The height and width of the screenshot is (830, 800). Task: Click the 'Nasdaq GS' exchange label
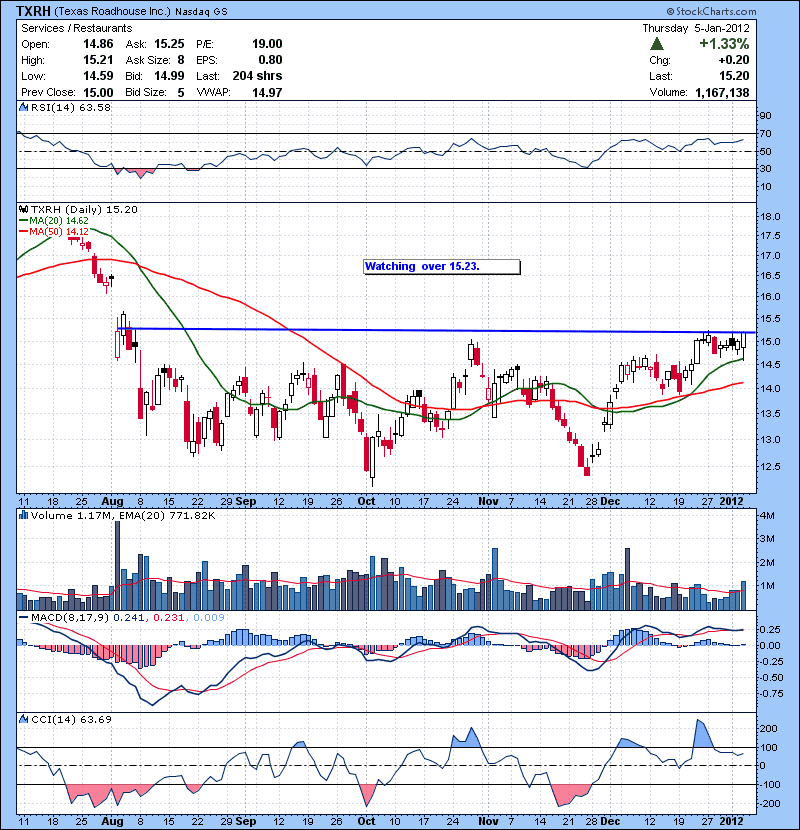coord(201,12)
